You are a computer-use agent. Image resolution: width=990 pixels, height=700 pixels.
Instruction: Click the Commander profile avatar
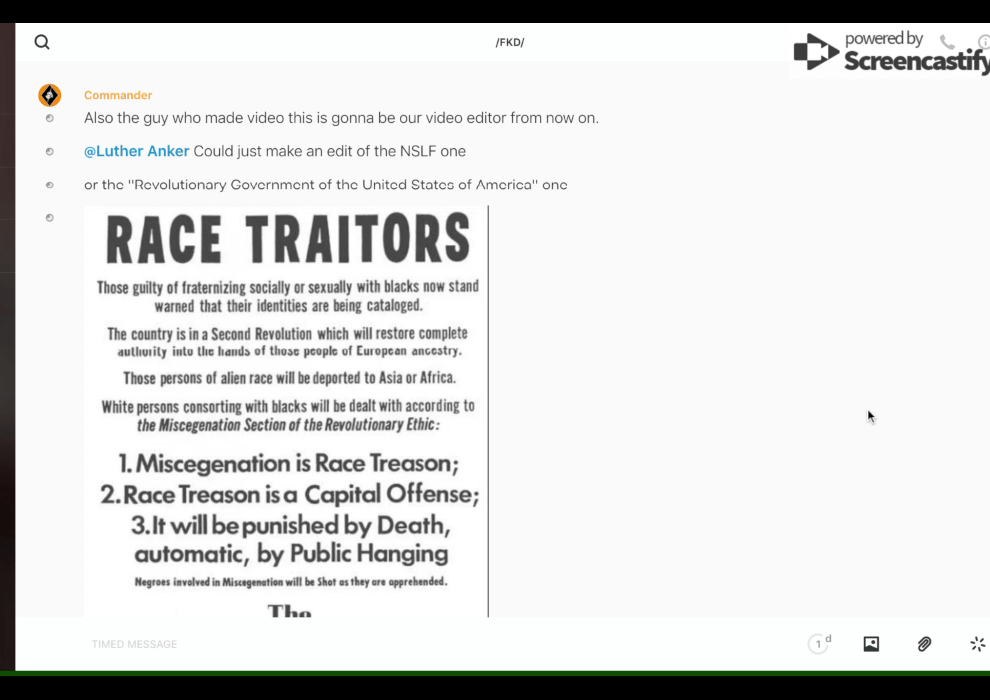click(49, 95)
